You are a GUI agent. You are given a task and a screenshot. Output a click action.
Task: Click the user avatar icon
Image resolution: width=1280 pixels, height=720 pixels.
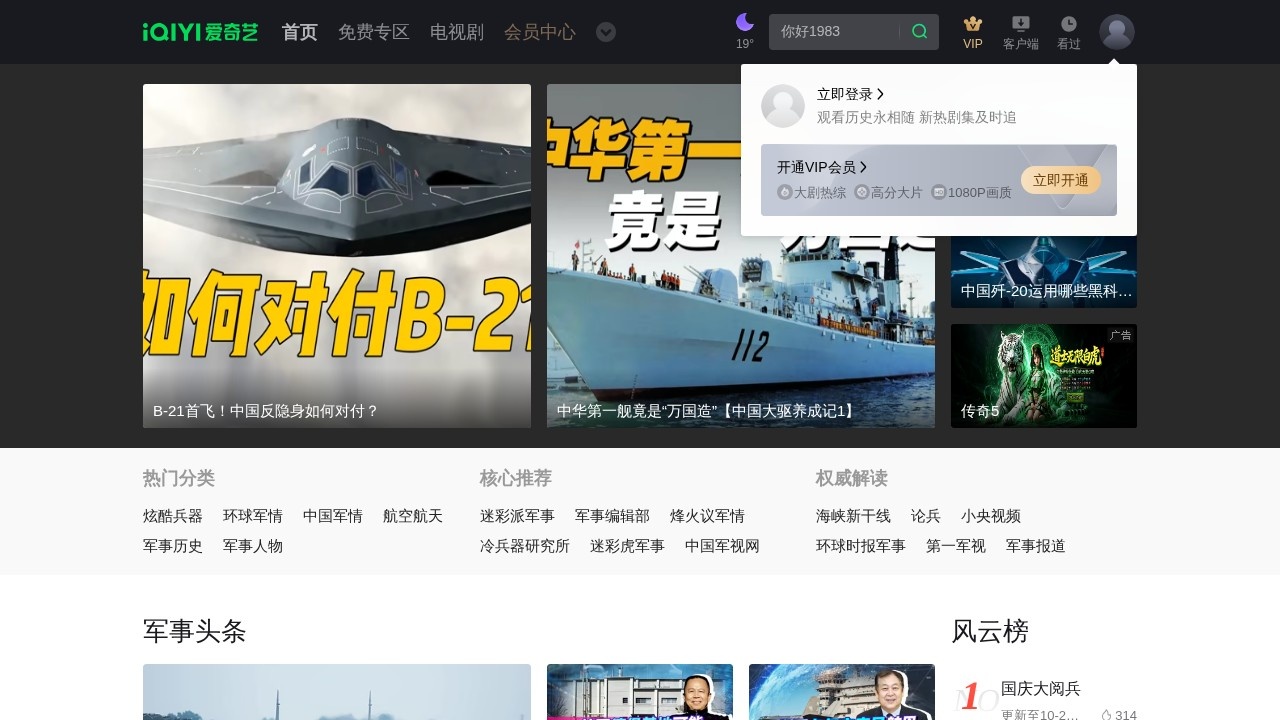[1117, 32]
